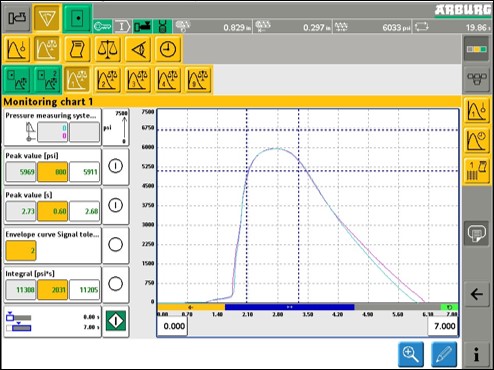Edit peak psi tolerance value 800
Screen dimensions: 494x370
coord(53,172)
